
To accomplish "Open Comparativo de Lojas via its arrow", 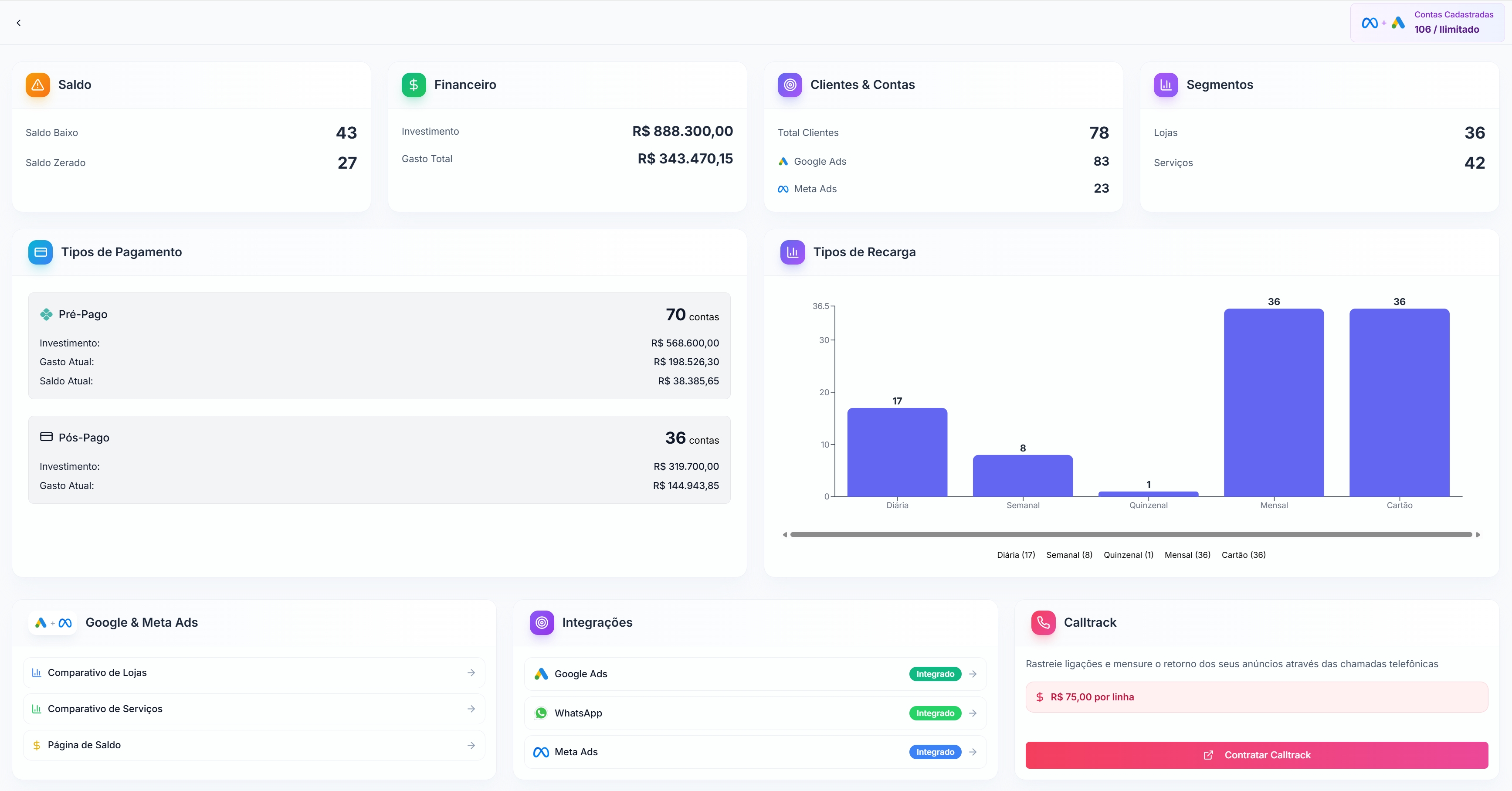I will 472,673.
